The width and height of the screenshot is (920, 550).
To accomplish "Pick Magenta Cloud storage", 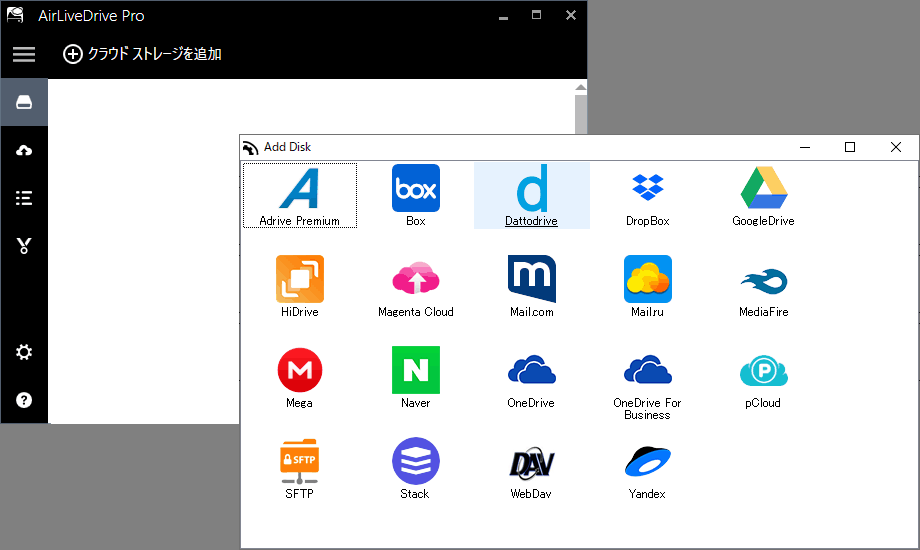I will pyautogui.click(x=415, y=286).
